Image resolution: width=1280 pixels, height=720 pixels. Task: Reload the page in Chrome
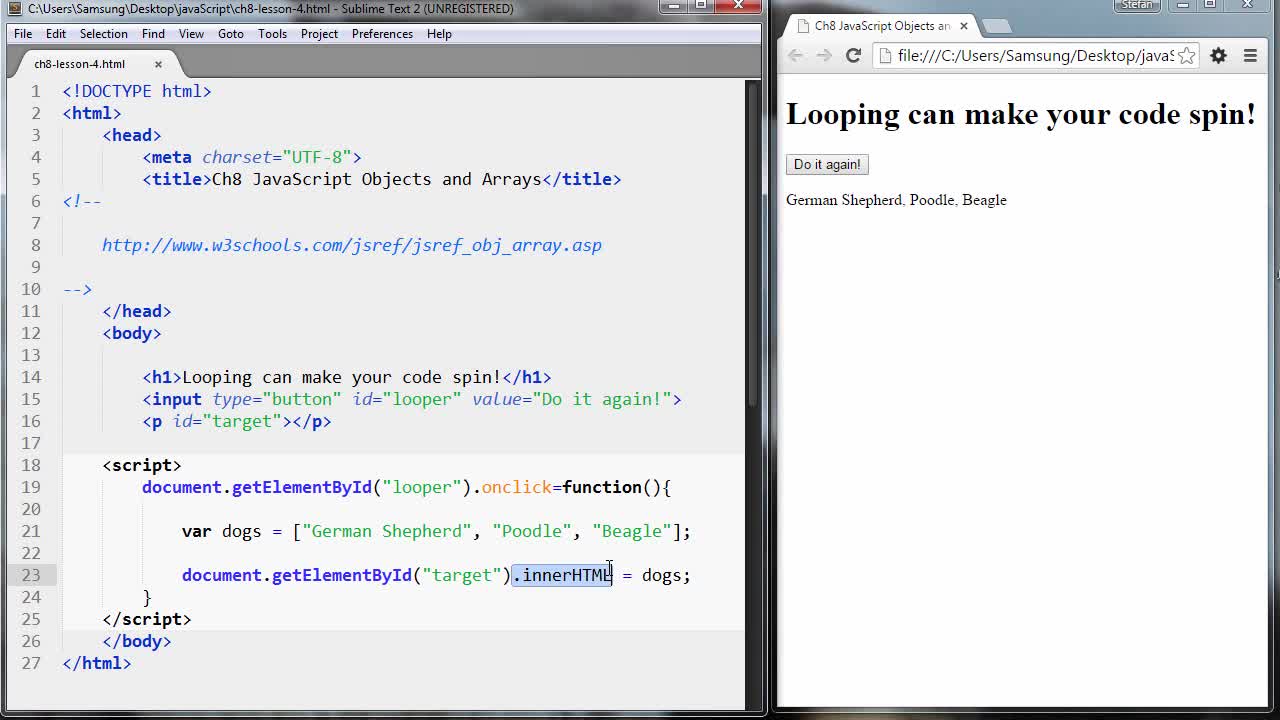(x=853, y=56)
